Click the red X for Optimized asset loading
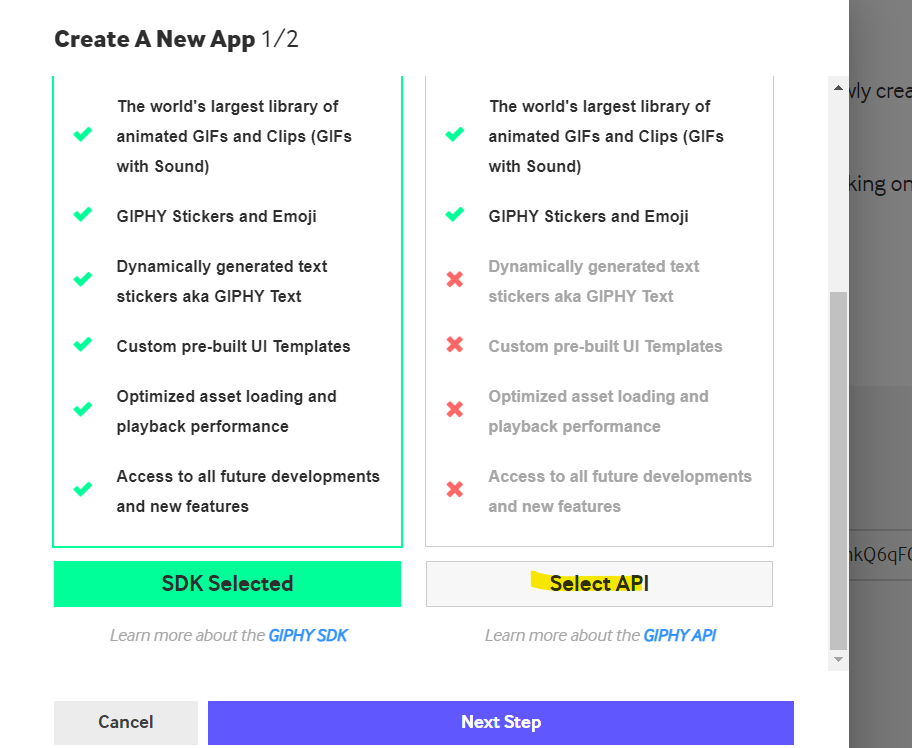Image resolution: width=912 pixels, height=748 pixels. [x=454, y=409]
